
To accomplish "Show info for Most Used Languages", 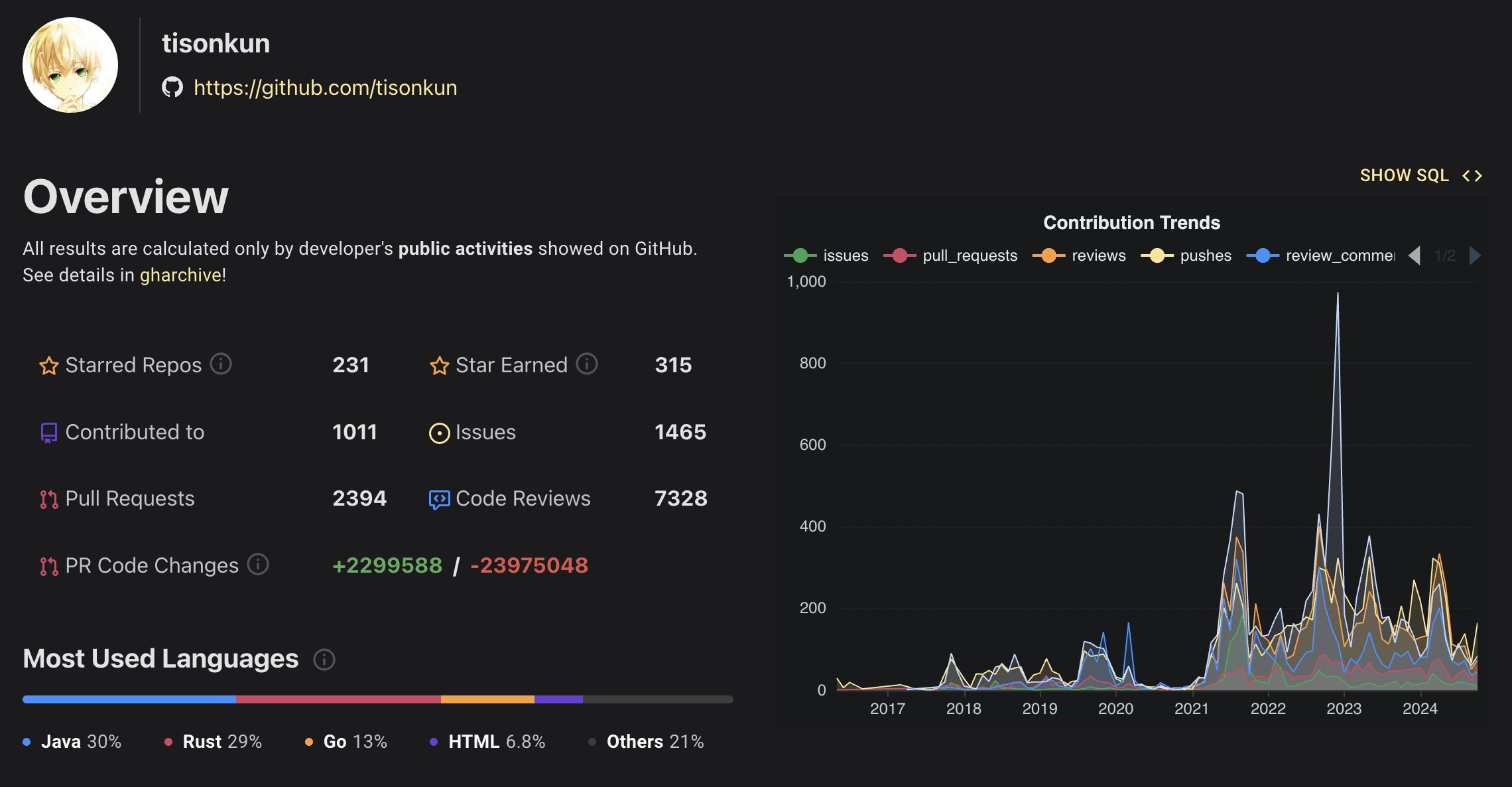I will tap(324, 660).
